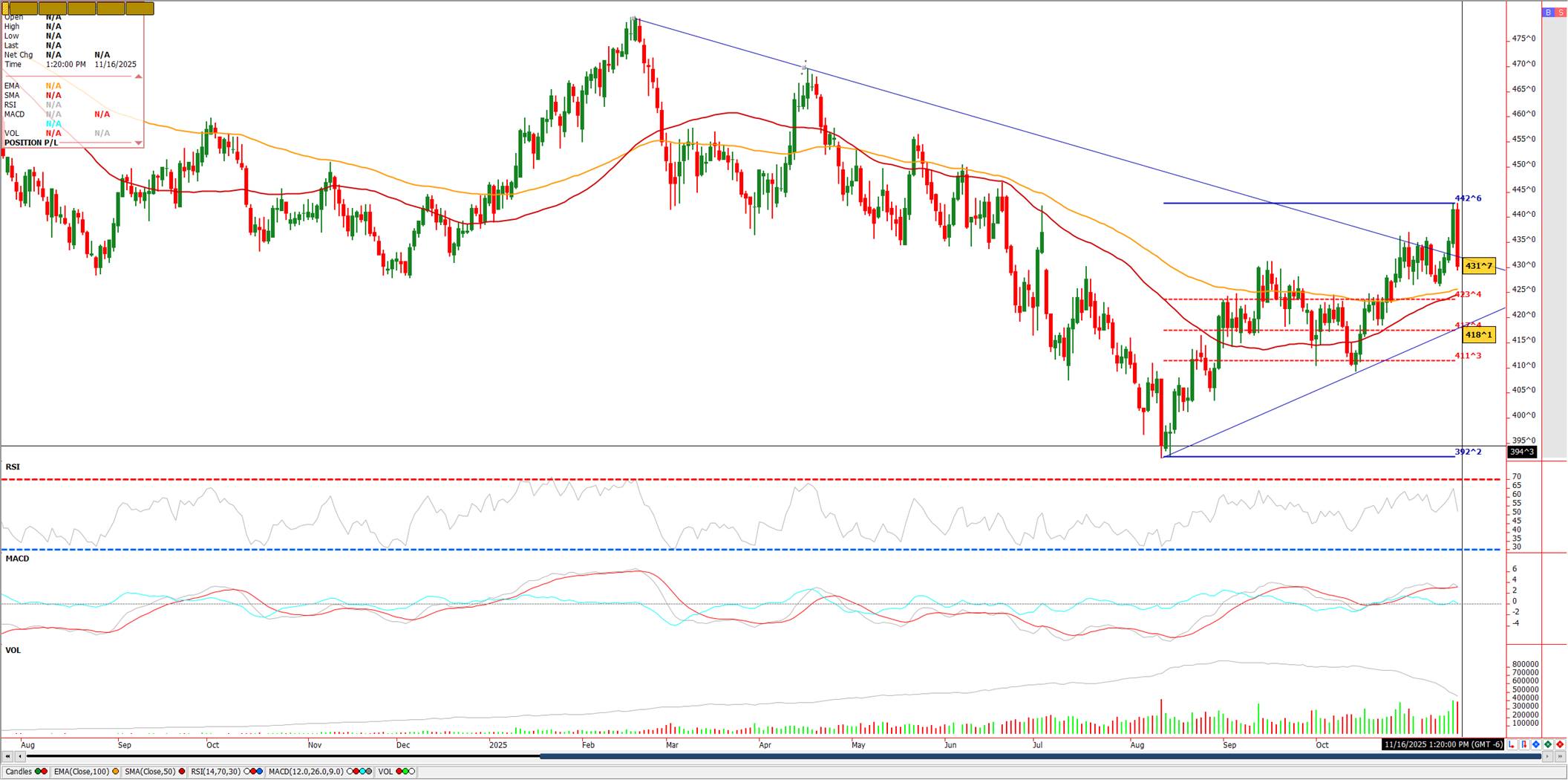Click the 475^0 price axis label
The width and height of the screenshot is (1568, 780).
point(1524,39)
